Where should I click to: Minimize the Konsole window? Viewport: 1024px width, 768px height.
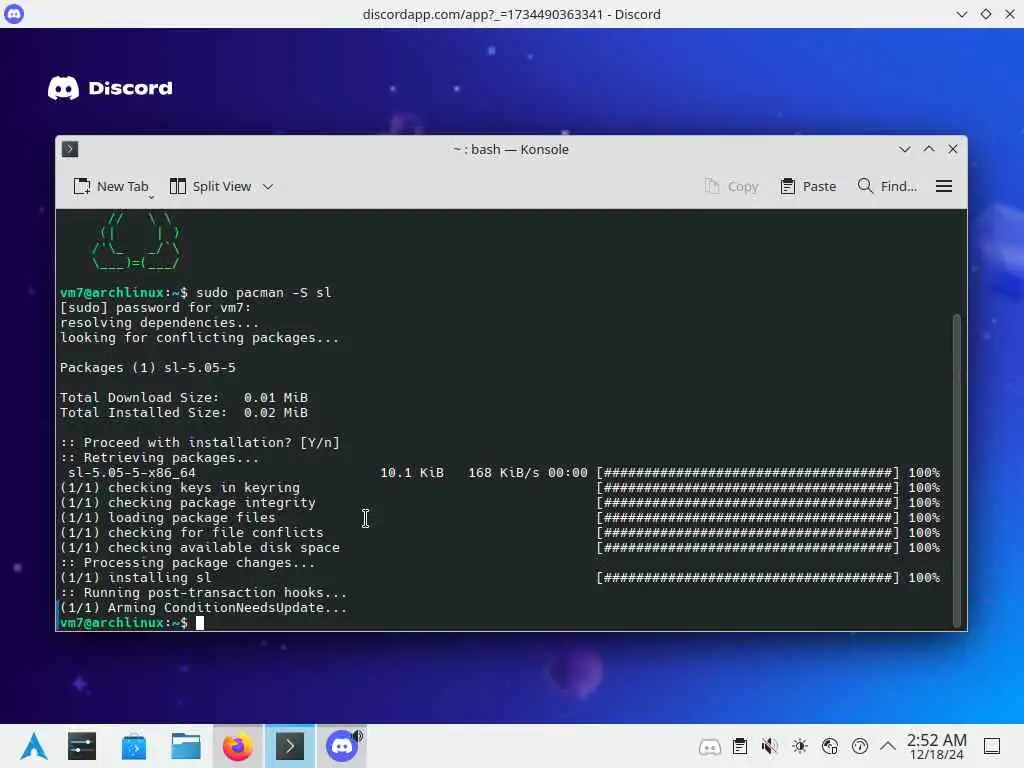pyautogui.click(x=904, y=150)
